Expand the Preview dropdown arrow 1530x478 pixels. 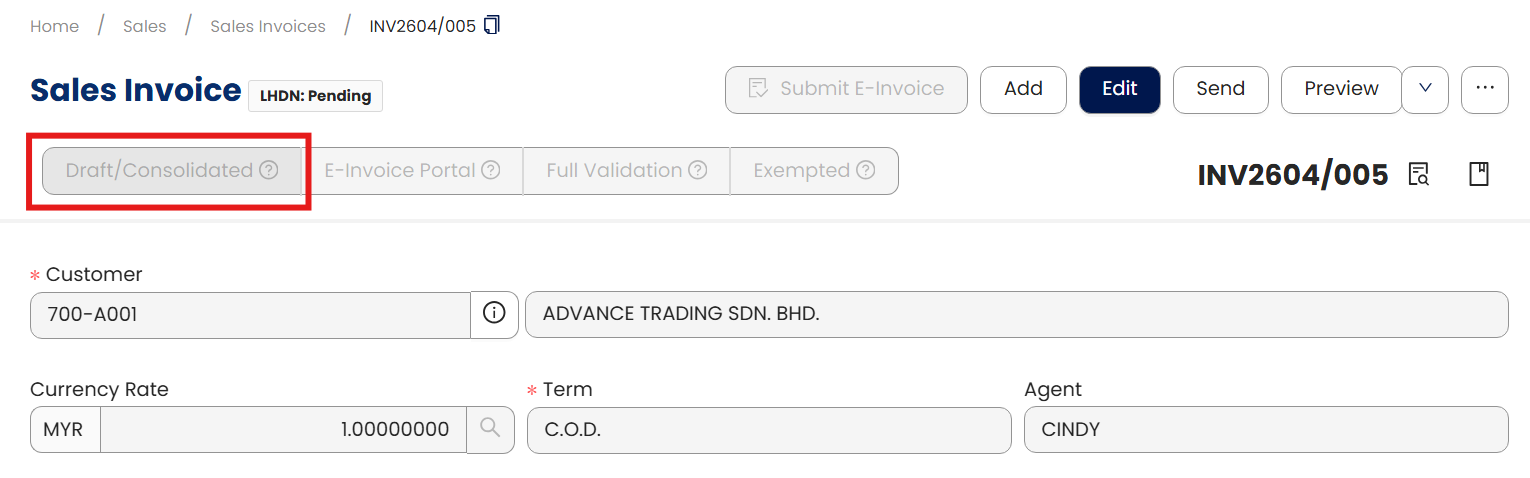coord(1426,89)
